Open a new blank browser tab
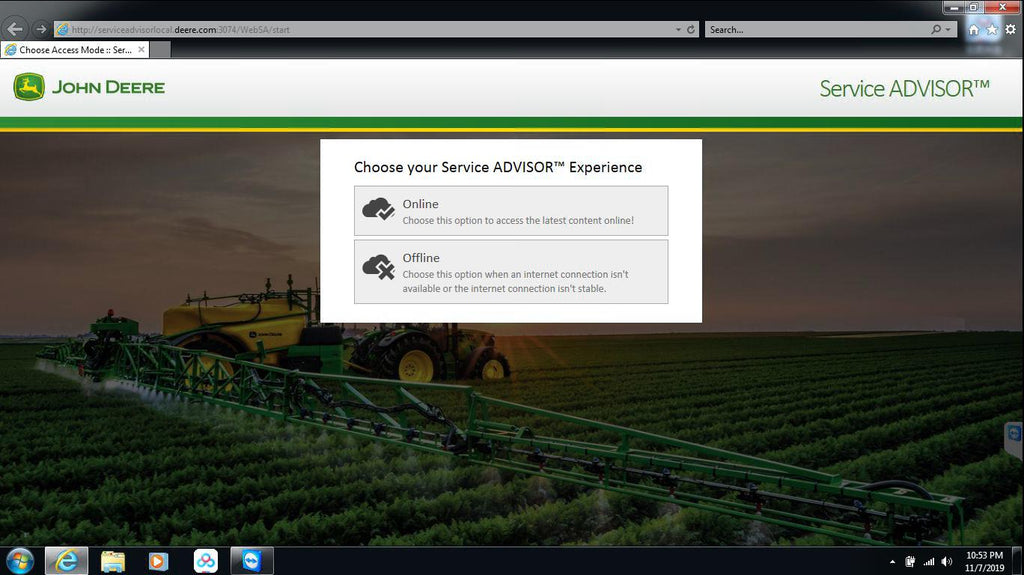 [x=160, y=49]
